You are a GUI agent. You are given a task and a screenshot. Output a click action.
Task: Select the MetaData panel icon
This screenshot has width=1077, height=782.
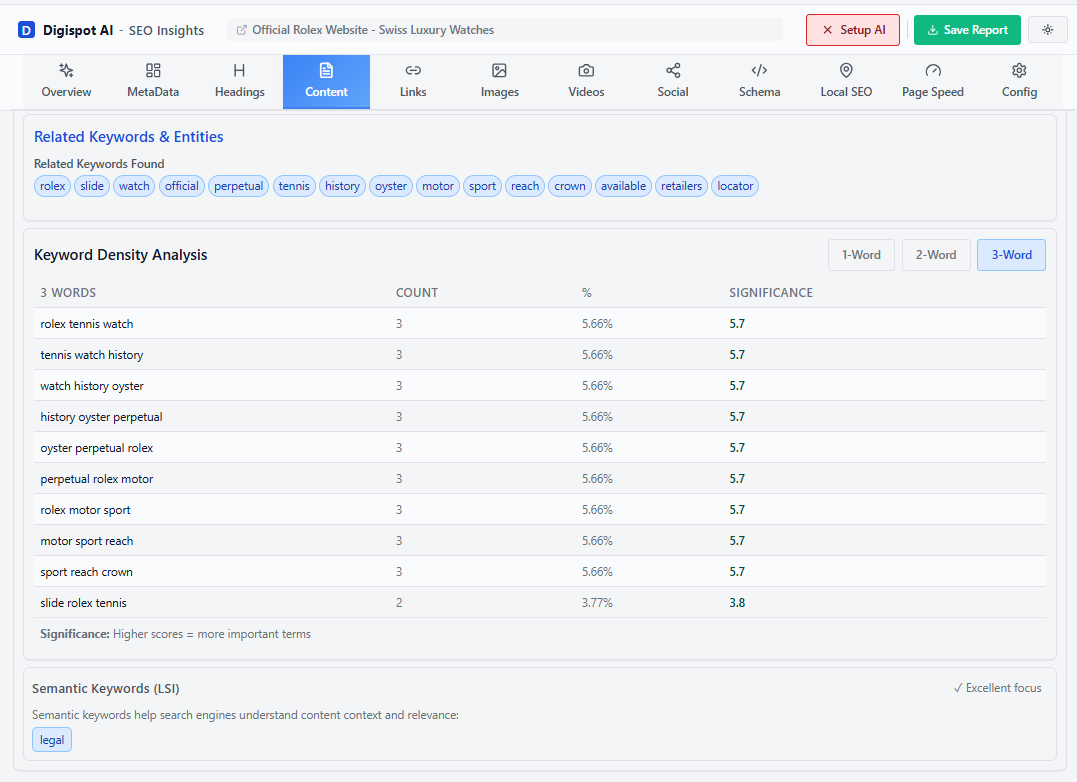pos(152,80)
